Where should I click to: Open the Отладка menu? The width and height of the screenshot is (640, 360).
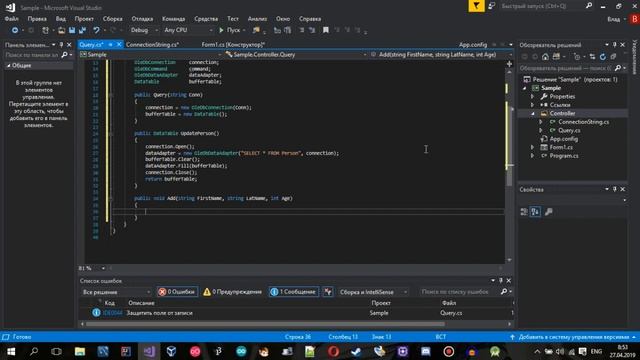pyautogui.click(x=142, y=19)
